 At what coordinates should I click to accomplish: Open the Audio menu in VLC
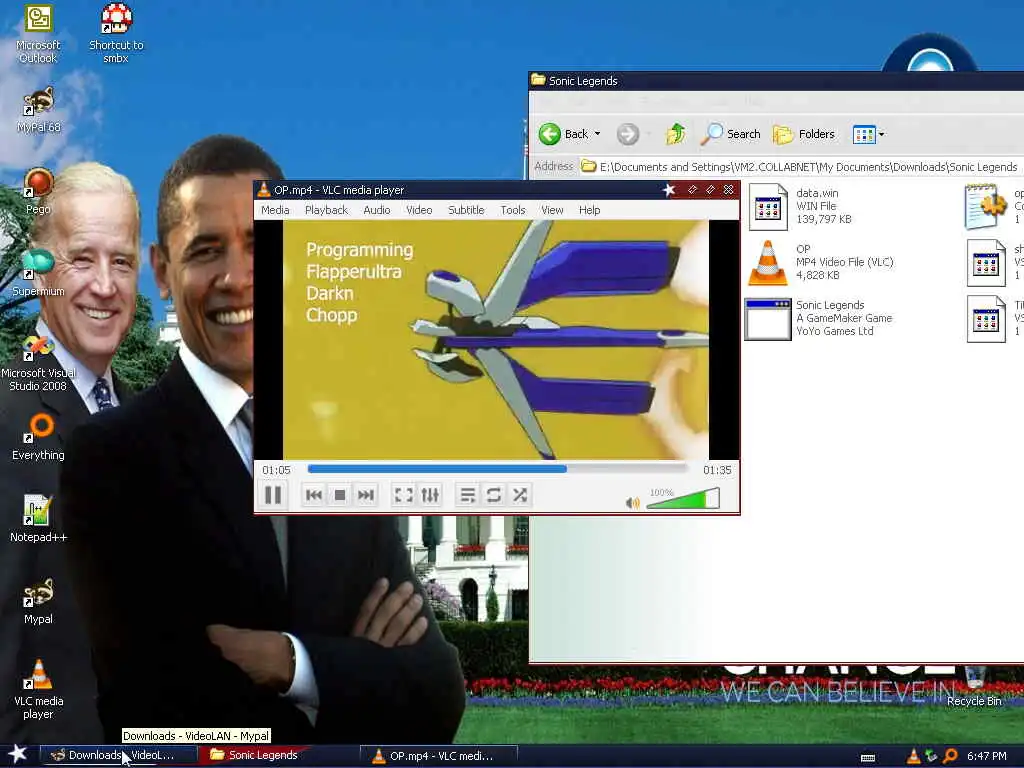click(x=377, y=210)
